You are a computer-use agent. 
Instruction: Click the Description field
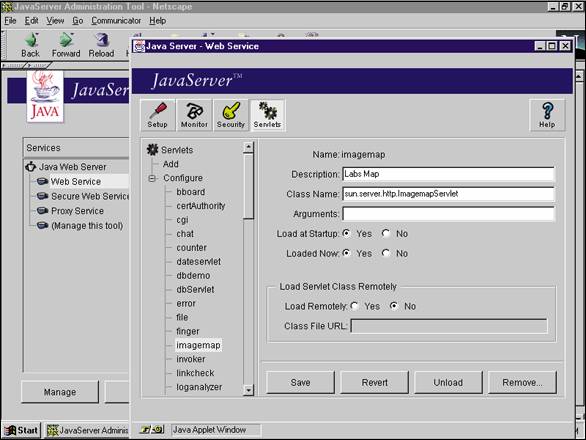448,174
